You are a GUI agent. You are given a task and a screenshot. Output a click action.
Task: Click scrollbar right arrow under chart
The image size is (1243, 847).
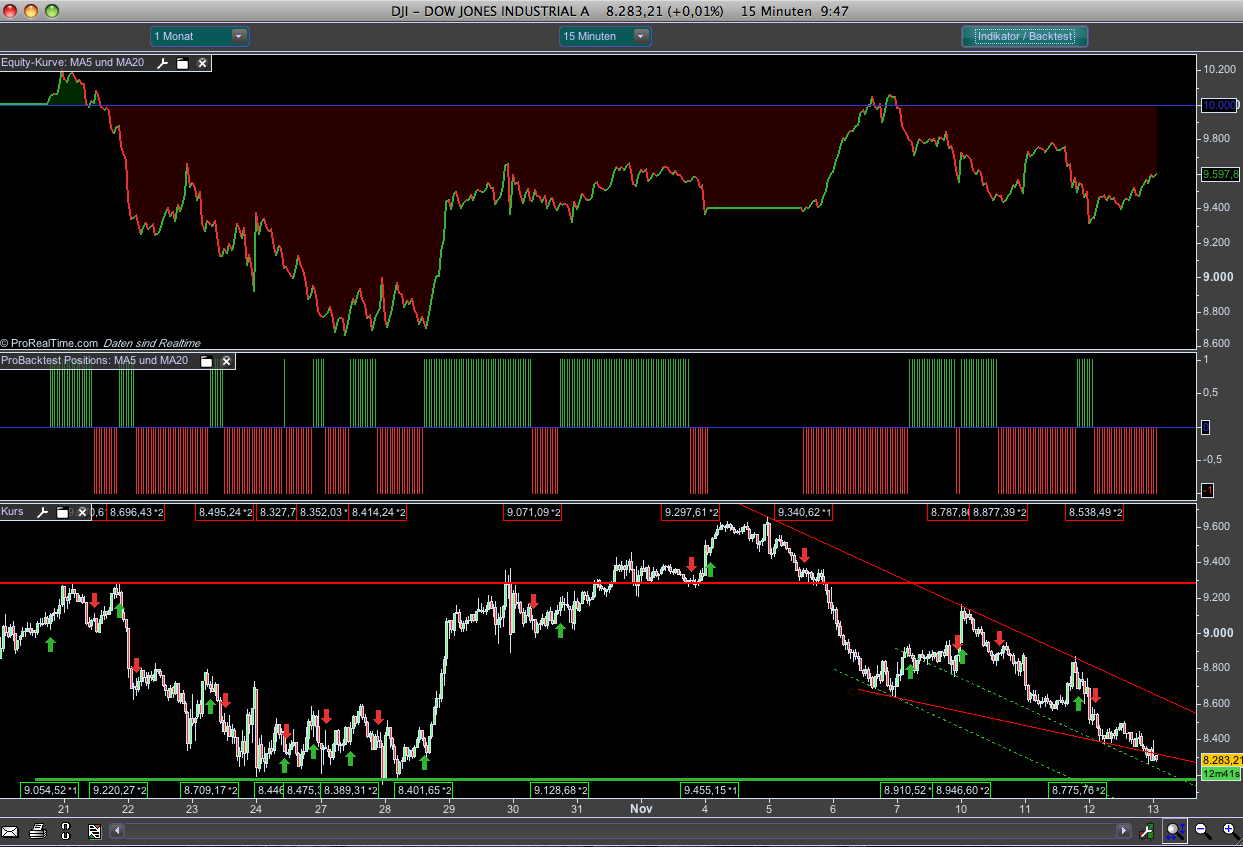tap(1126, 830)
